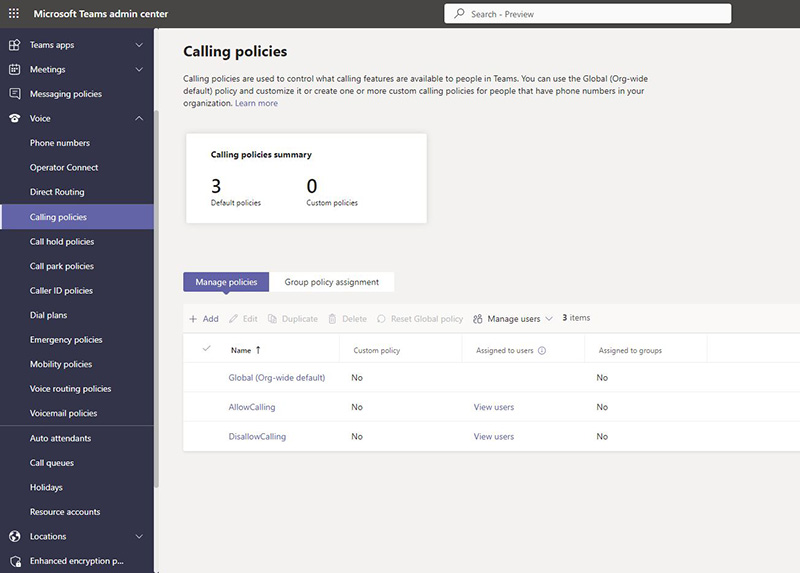
Task: Click the sidebar vertical scrollbar
Action: coord(156,298)
